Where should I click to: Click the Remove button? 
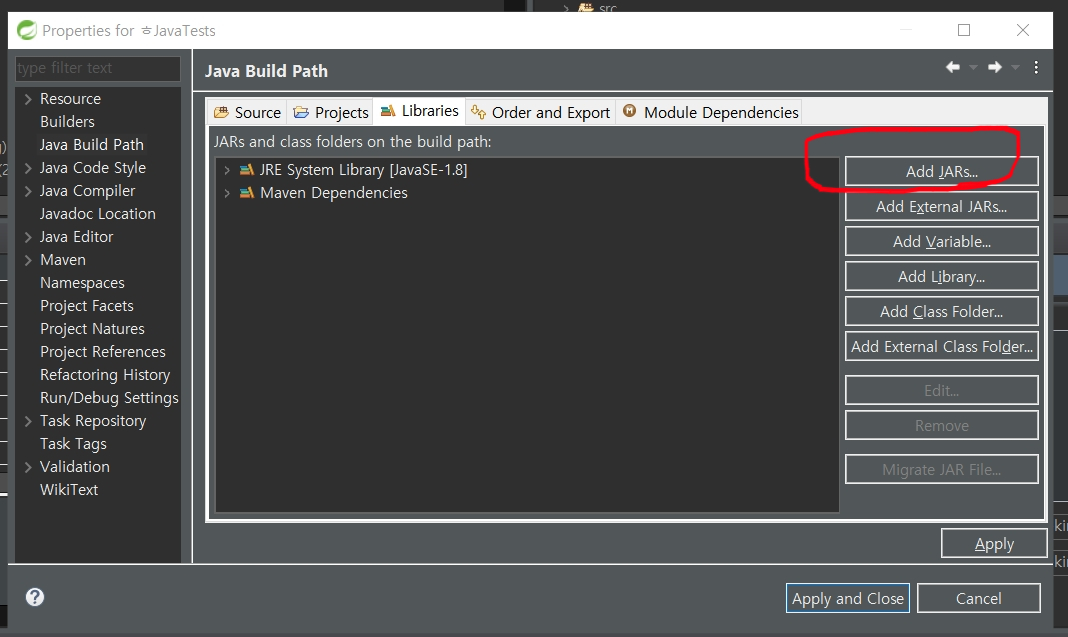pos(941,425)
